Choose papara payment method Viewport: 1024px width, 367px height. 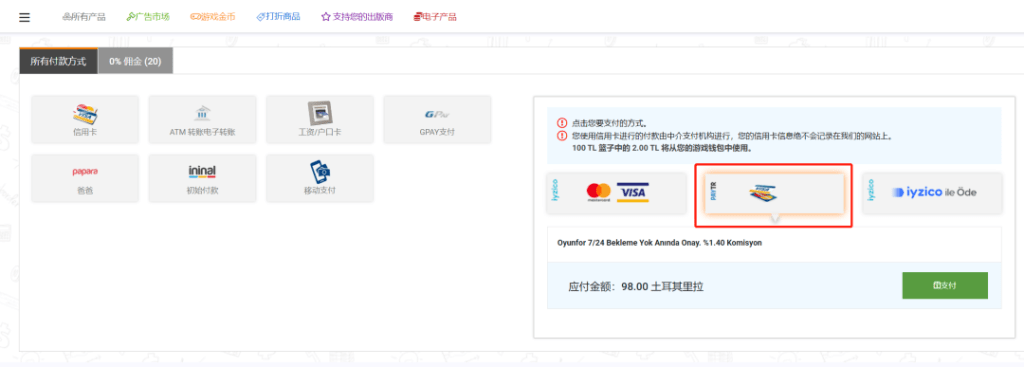click(x=85, y=178)
